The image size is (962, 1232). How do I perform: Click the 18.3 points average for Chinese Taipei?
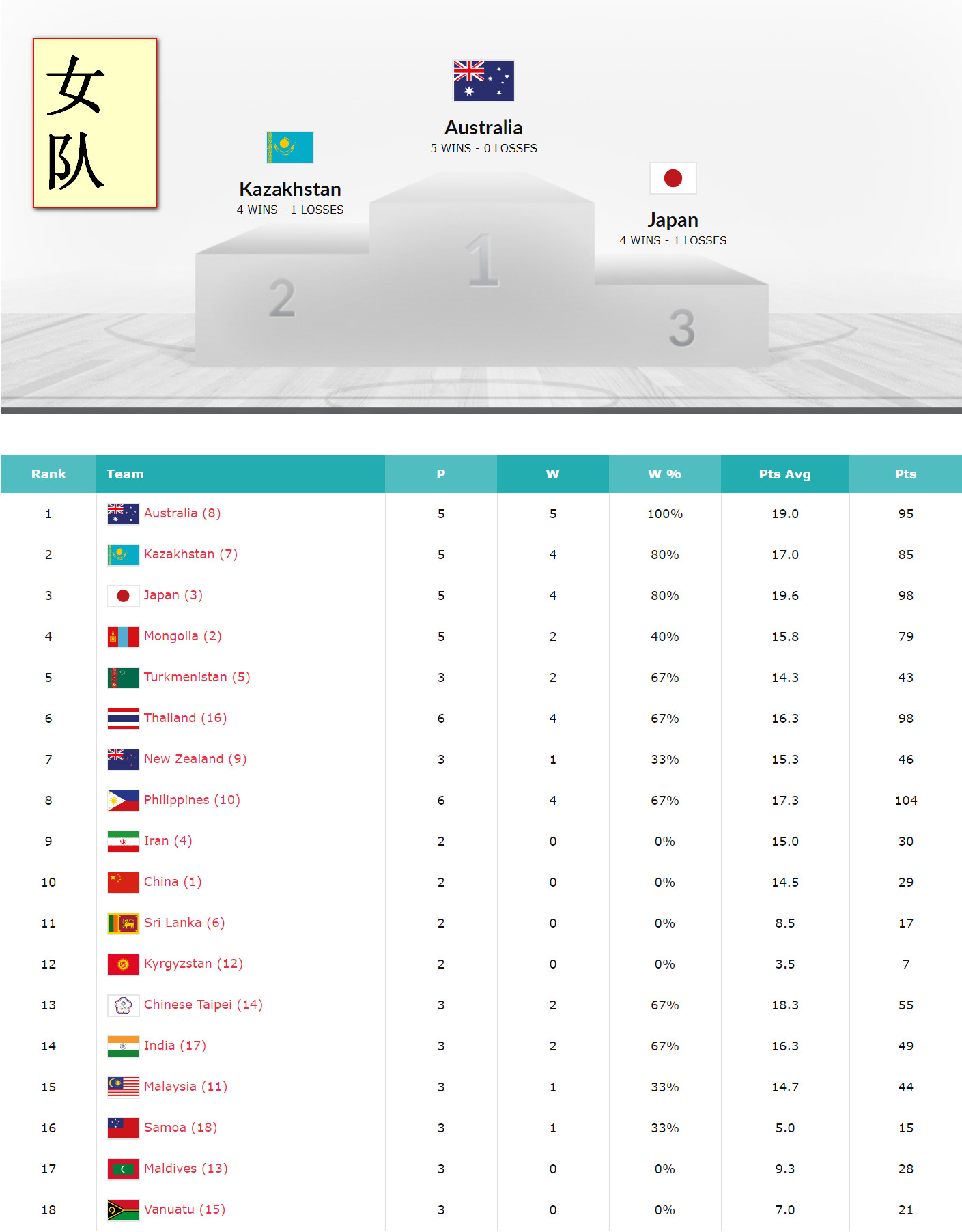785,1005
